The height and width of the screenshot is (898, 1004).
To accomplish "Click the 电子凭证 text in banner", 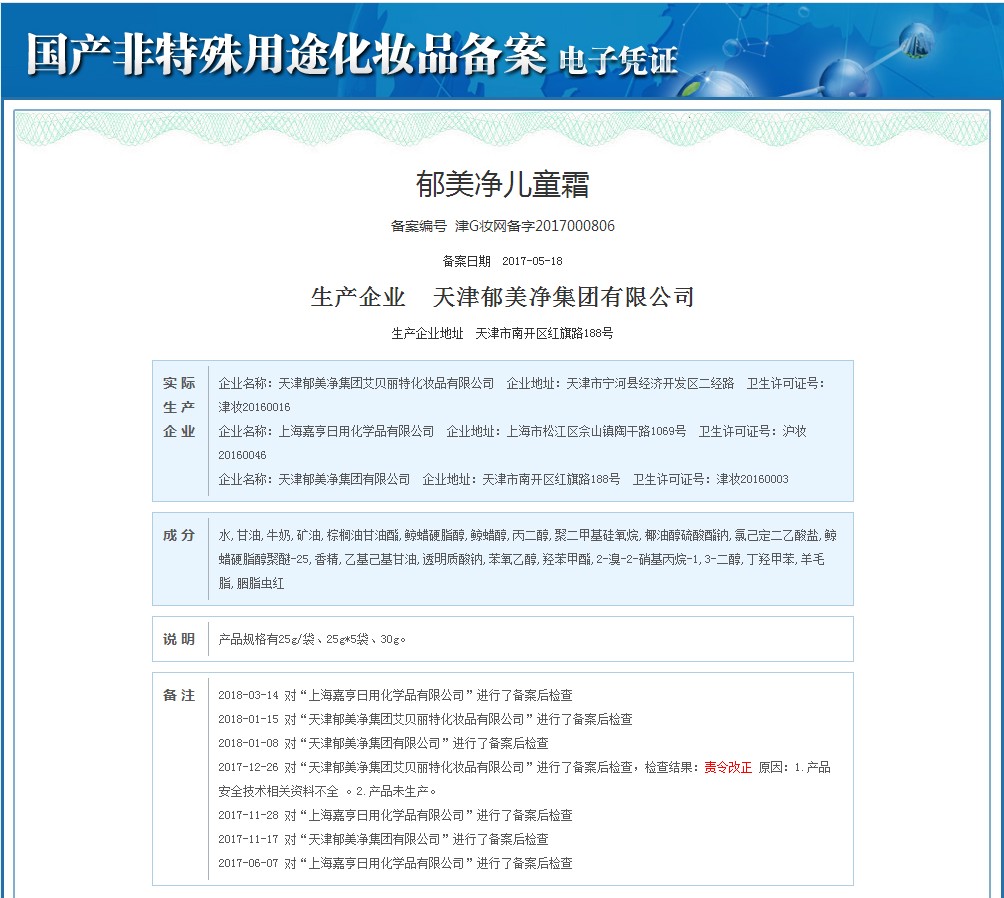I will point(618,61).
